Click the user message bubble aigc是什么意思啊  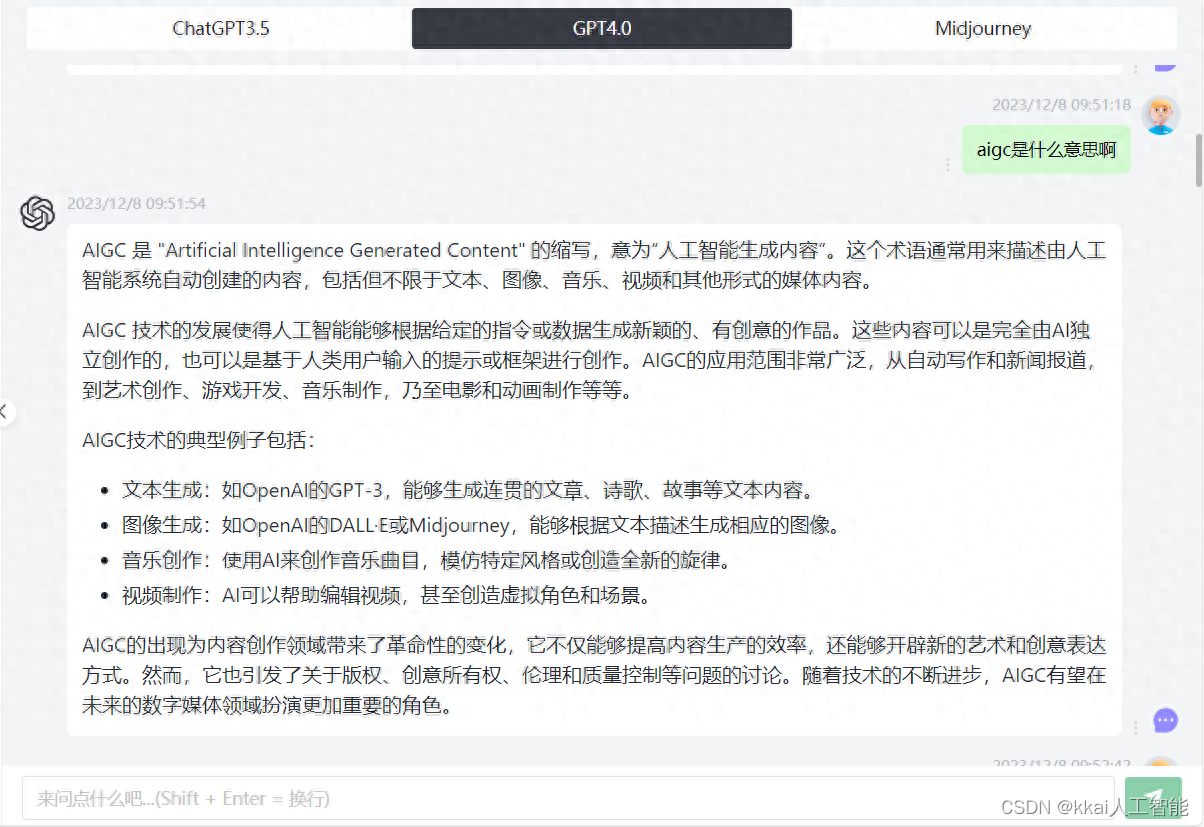pos(1046,150)
